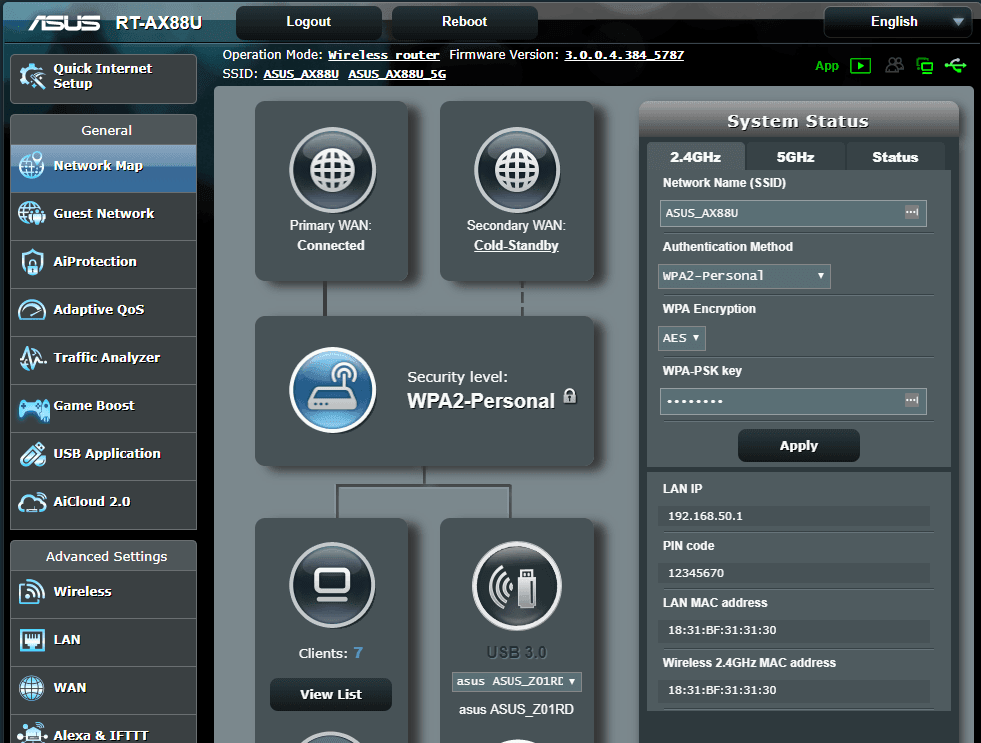Viewport: 981px width, 743px height.
Task: Open the firmware version 3.0.0.4.384_5787 link
Action: pos(624,55)
